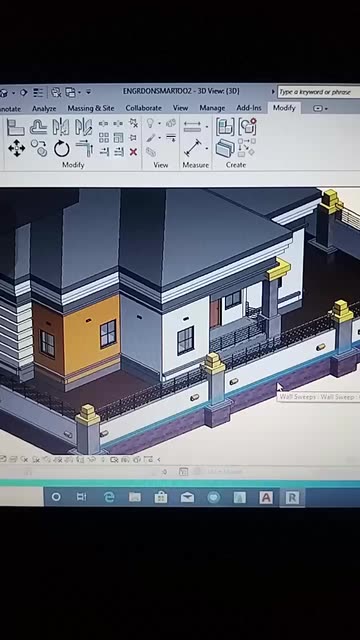Select the Array tool

(x=104, y=138)
